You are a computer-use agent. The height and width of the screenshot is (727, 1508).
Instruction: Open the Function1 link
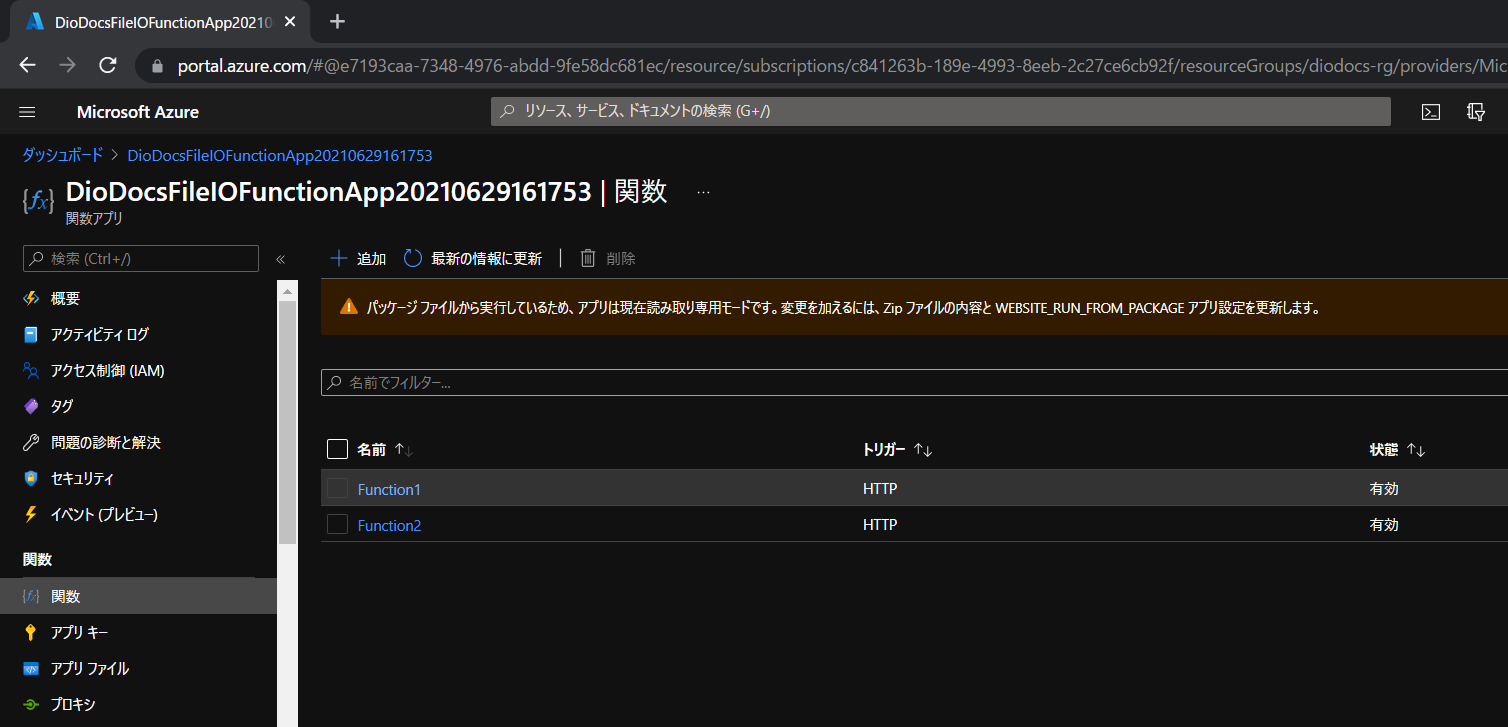(x=389, y=489)
